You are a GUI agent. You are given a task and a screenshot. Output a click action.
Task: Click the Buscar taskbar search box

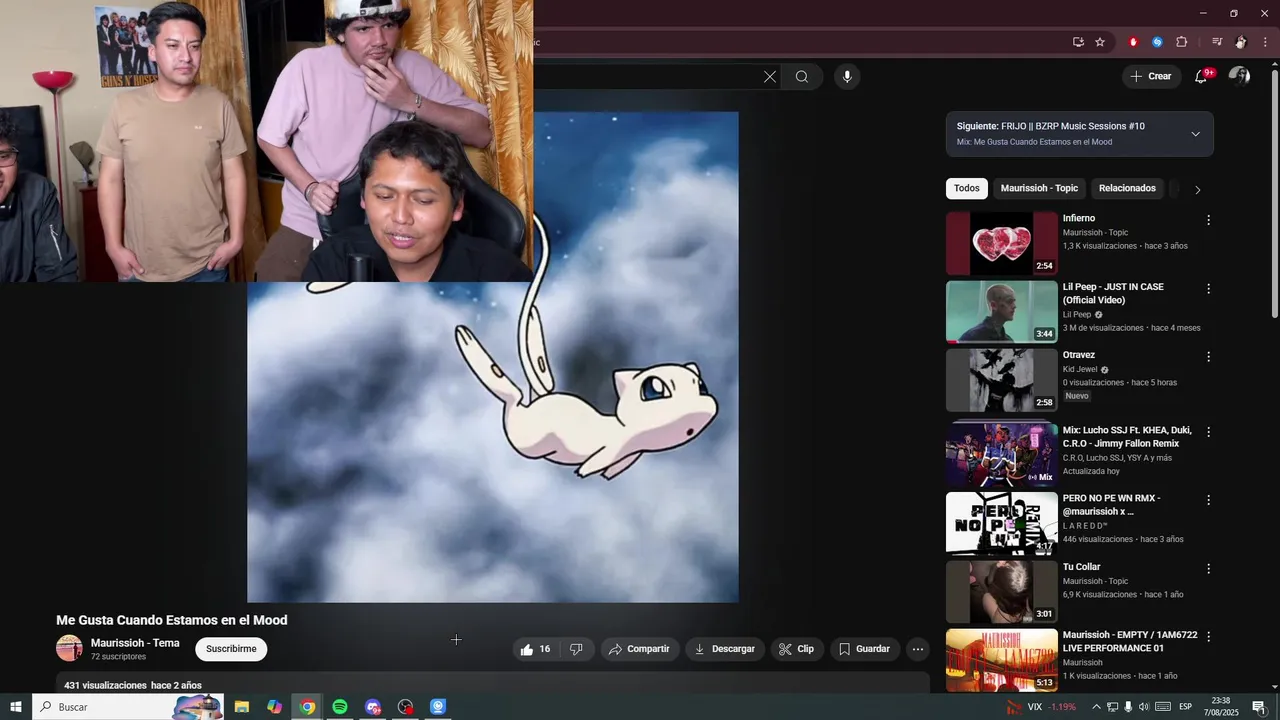pyautogui.click(x=128, y=707)
